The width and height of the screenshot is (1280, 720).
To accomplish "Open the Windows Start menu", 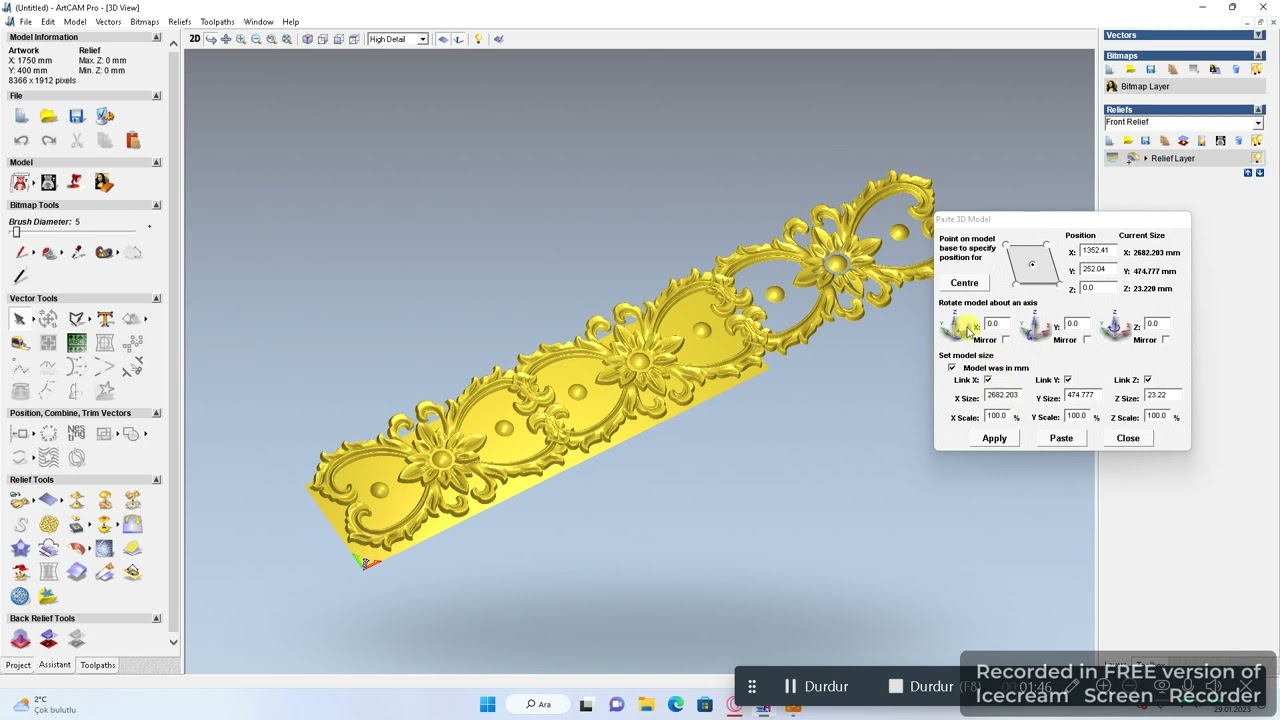I will 487,704.
